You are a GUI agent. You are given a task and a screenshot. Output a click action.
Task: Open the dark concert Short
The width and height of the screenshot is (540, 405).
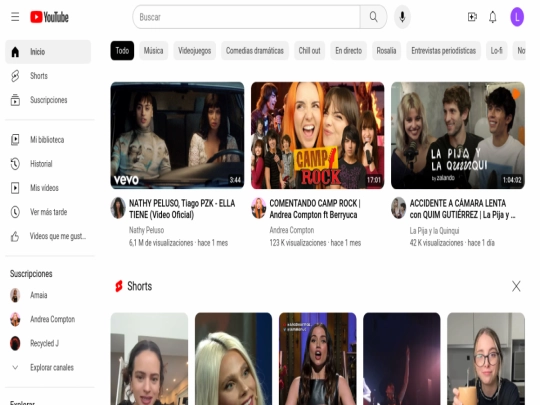[x=402, y=359]
